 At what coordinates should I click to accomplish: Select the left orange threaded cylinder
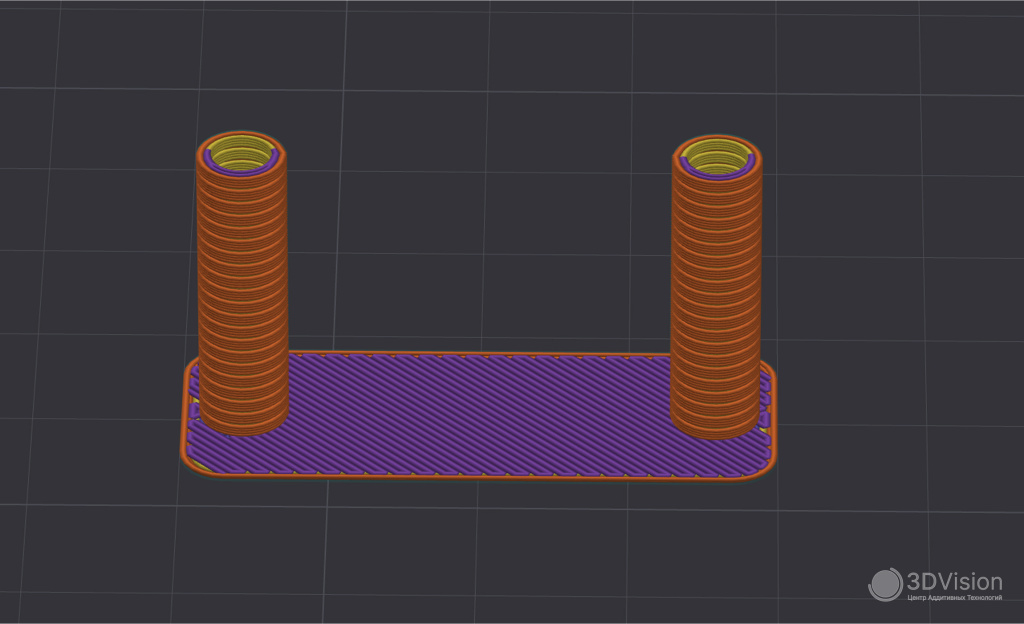pyautogui.click(x=243, y=290)
